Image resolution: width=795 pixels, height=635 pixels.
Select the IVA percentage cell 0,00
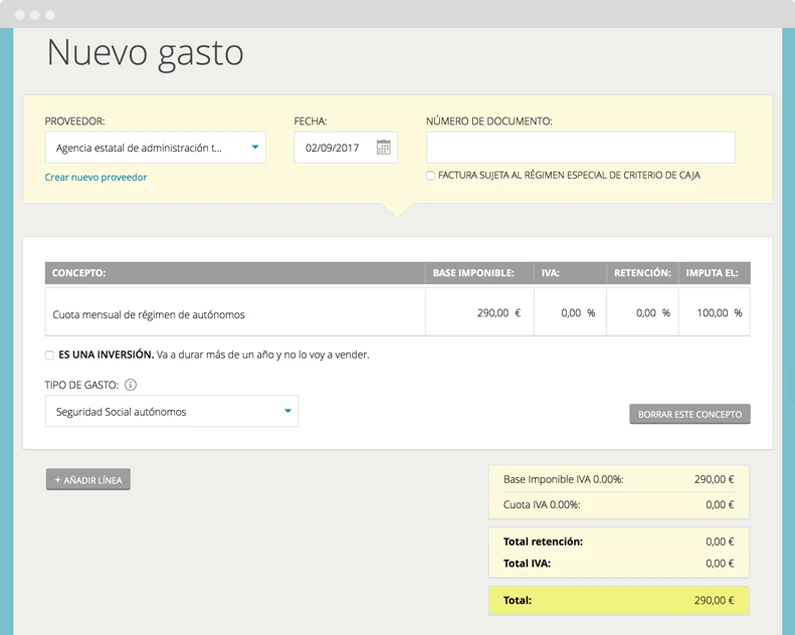pos(570,312)
